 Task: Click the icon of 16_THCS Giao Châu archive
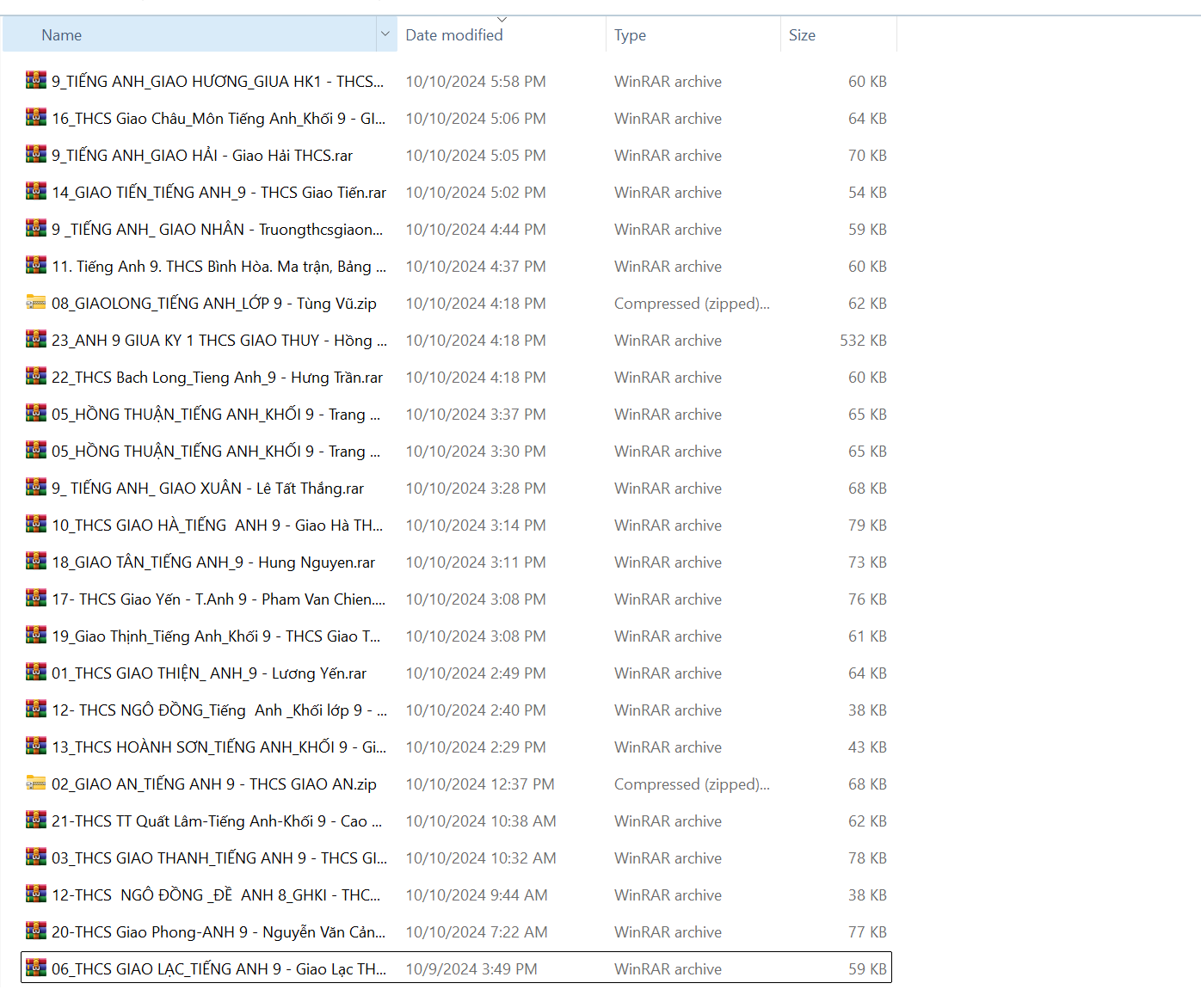tap(36, 117)
